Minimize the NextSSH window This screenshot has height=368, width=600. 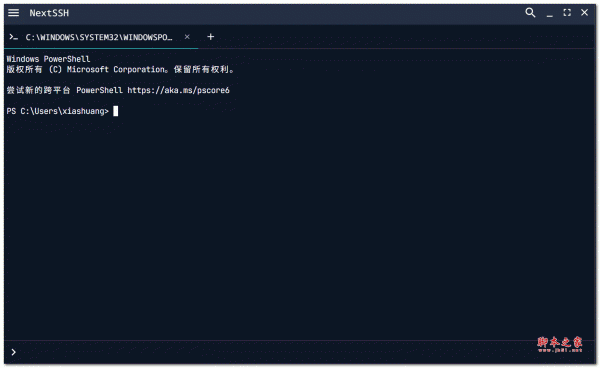pos(549,15)
